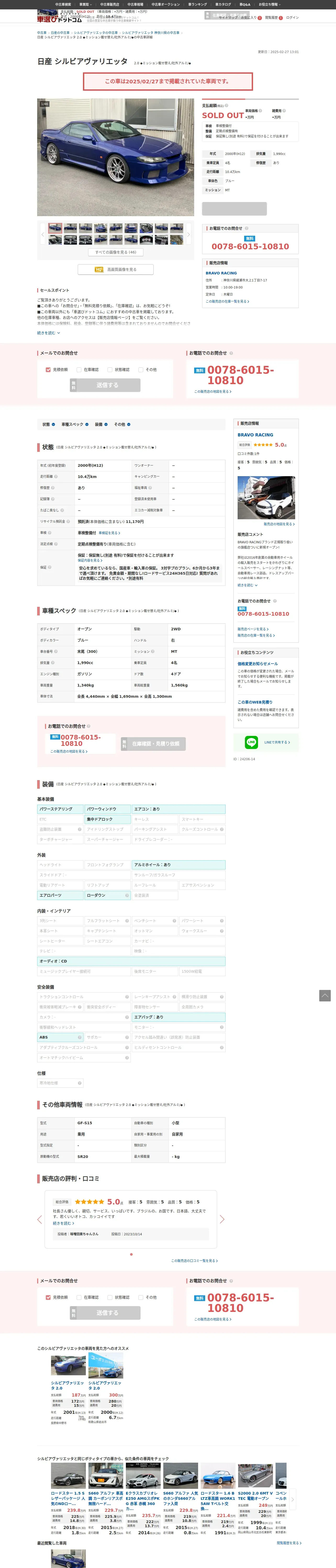Open この販売店の口コミ一覧を見る link
Image resolution: width=336 pixels, height=1568 pixels.
tap(194, 1261)
